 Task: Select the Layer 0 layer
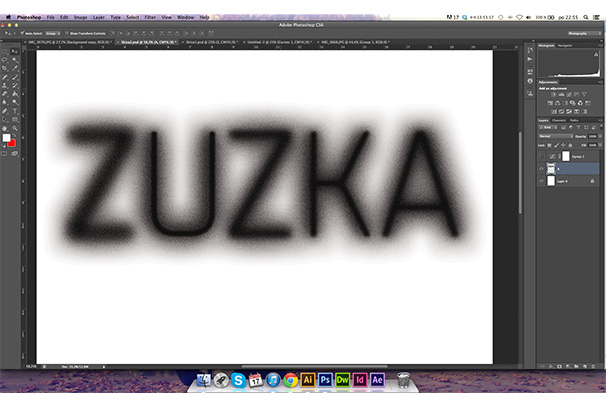tap(565, 183)
